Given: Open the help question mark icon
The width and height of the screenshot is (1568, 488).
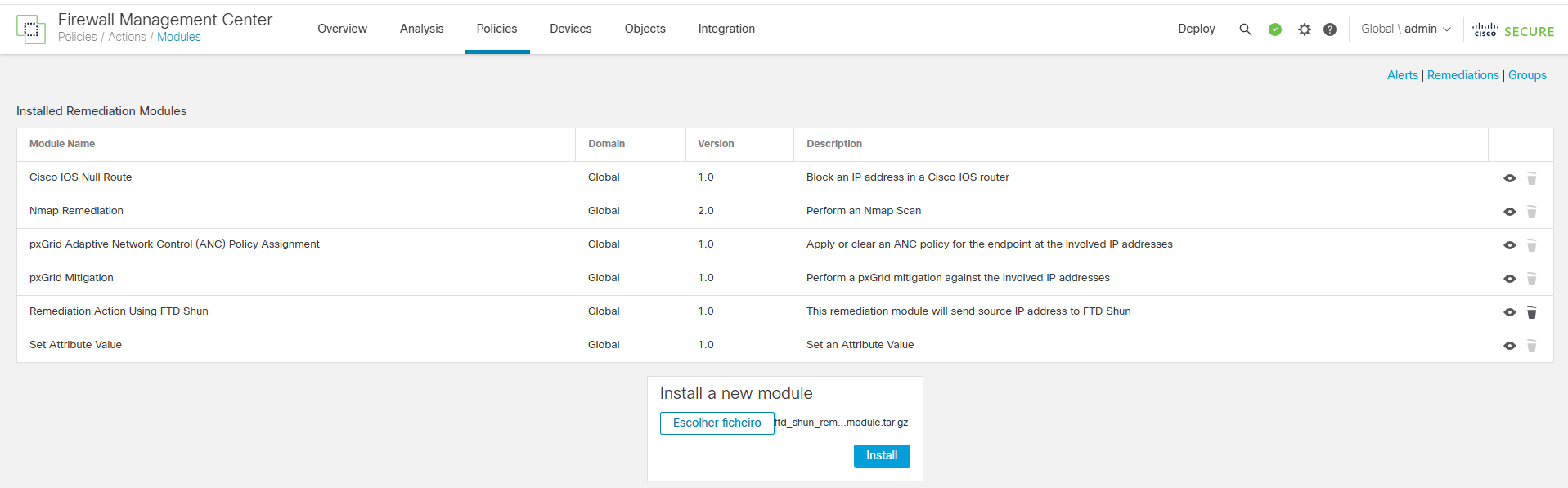Looking at the screenshot, I should click(x=1330, y=29).
